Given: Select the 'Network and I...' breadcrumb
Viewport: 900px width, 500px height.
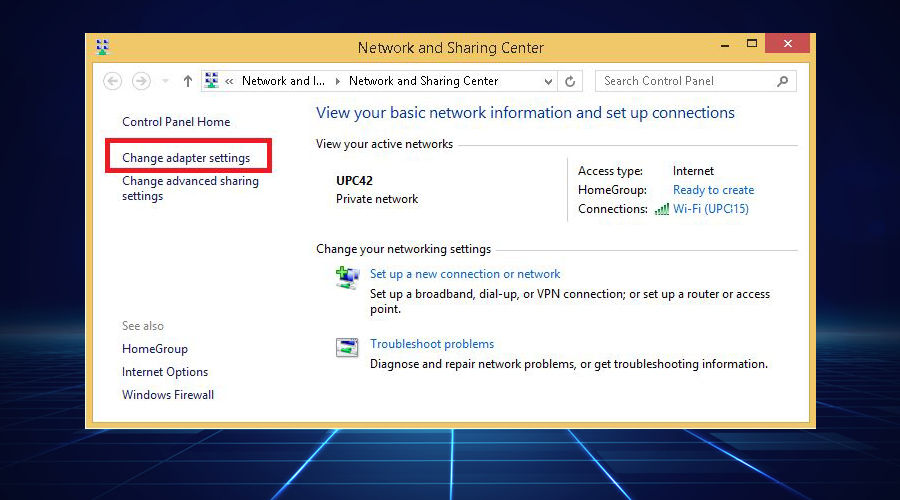Looking at the screenshot, I should (x=283, y=81).
